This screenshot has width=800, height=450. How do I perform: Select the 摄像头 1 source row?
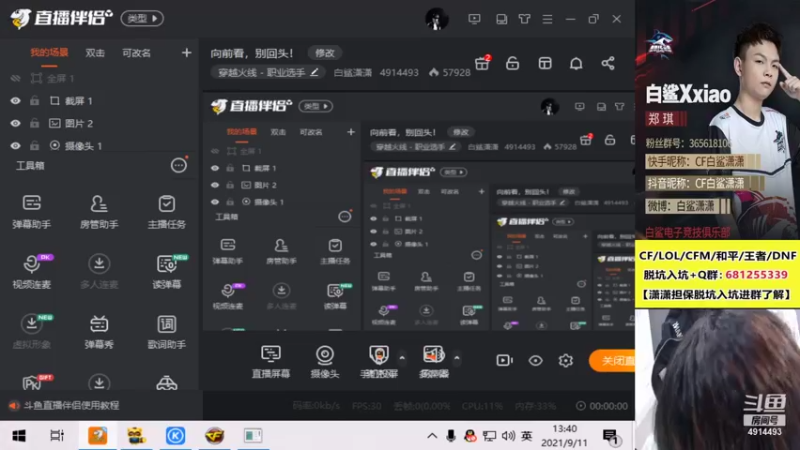coord(99,145)
